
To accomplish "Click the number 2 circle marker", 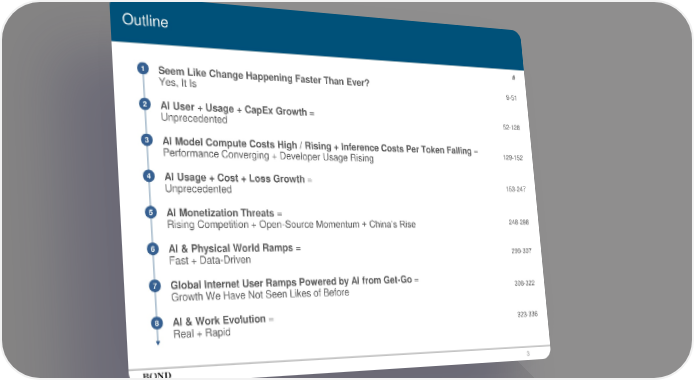I will (x=144, y=104).
